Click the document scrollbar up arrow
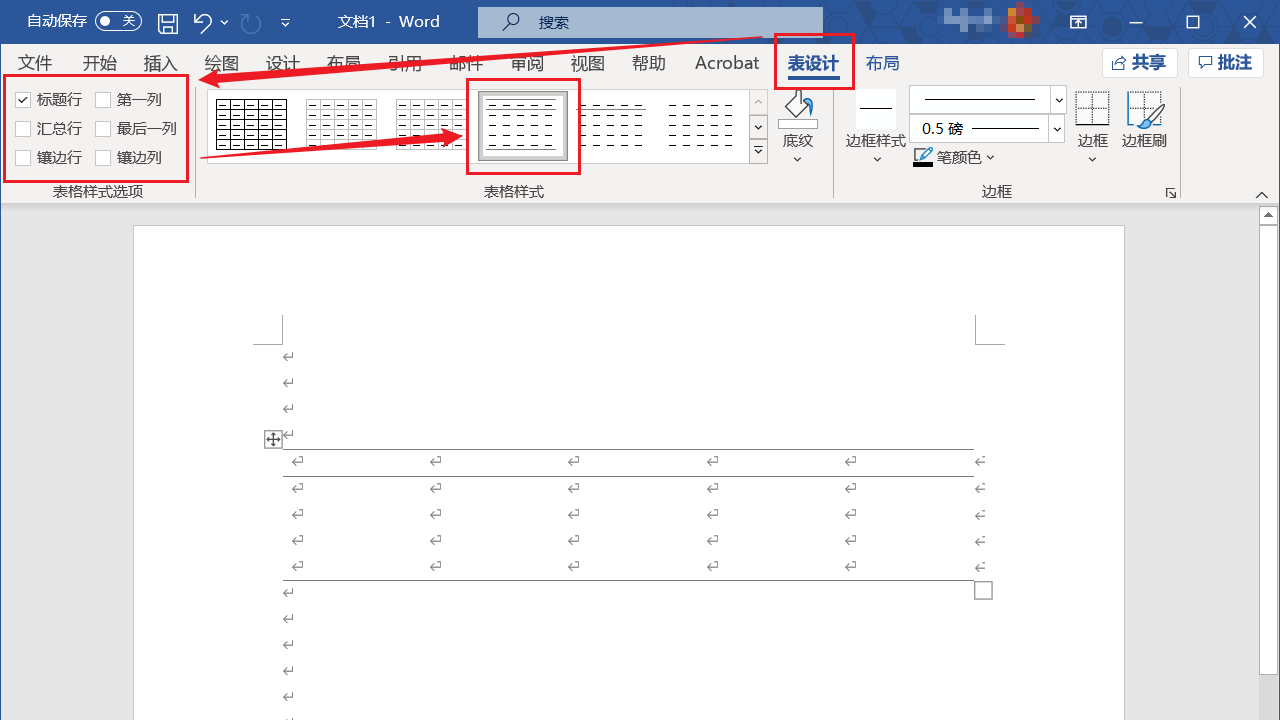This screenshot has height=720, width=1280. tap(1269, 215)
